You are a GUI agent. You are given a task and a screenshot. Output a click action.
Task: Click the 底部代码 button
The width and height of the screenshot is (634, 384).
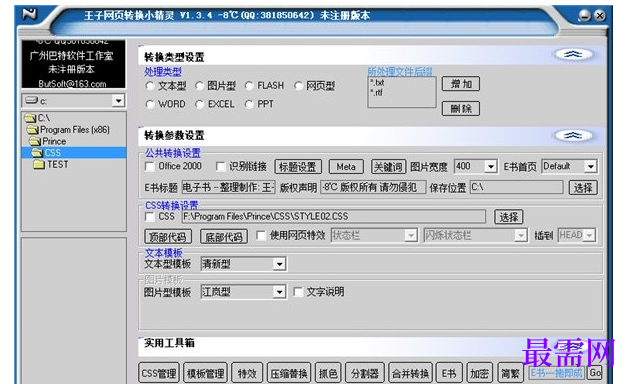coord(224,236)
